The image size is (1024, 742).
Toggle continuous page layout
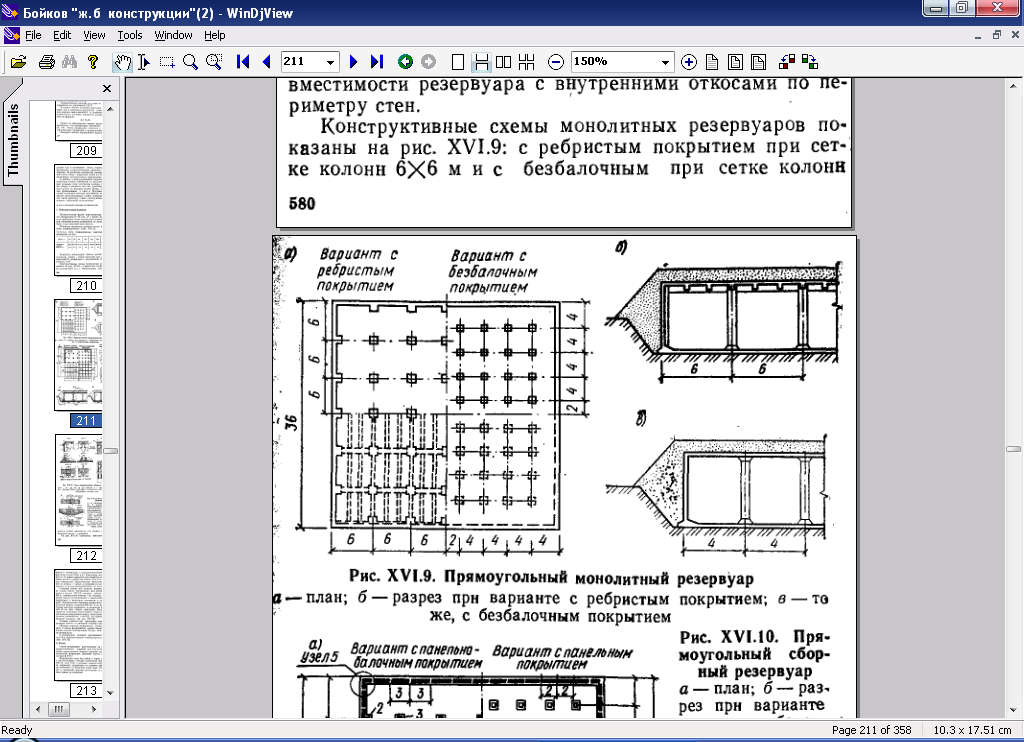pyautogui.click(x=481, y=62)
